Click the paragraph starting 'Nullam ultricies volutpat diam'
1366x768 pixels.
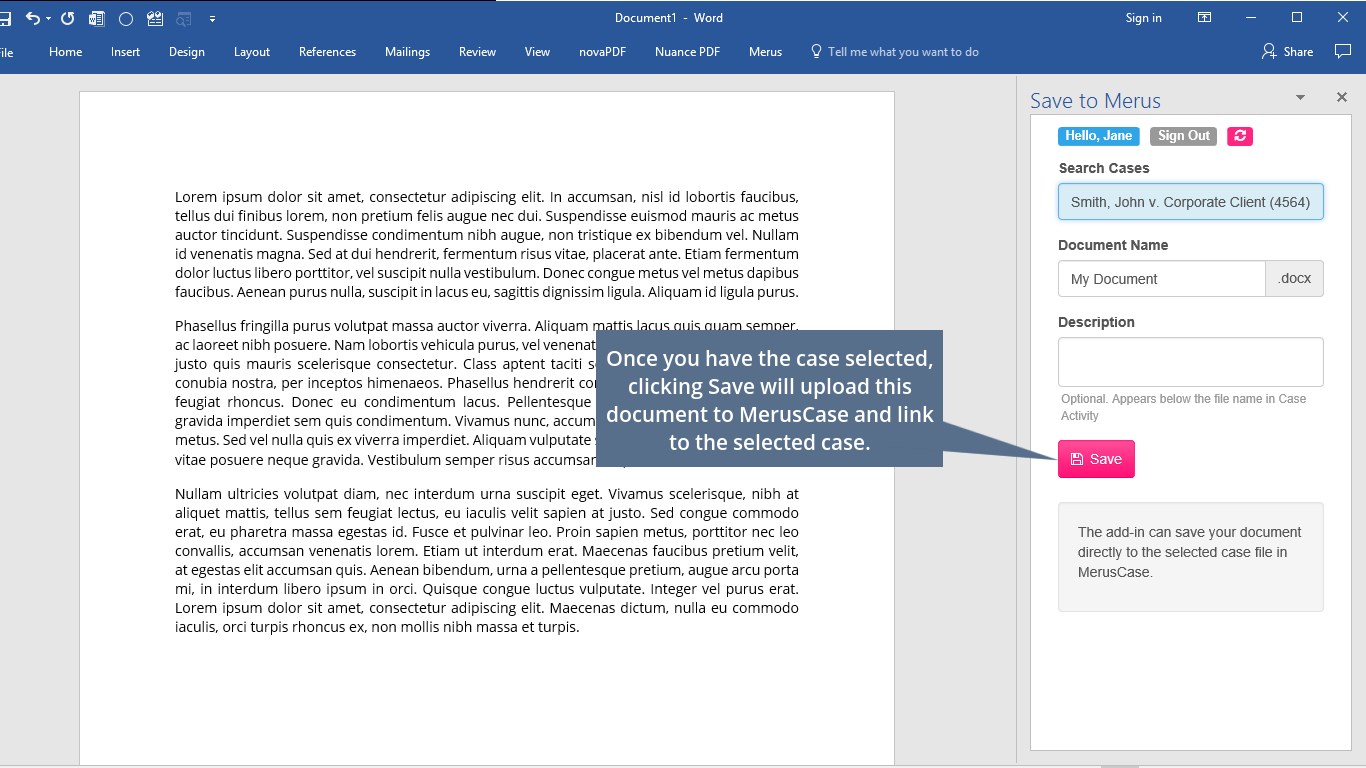point(487,560)
